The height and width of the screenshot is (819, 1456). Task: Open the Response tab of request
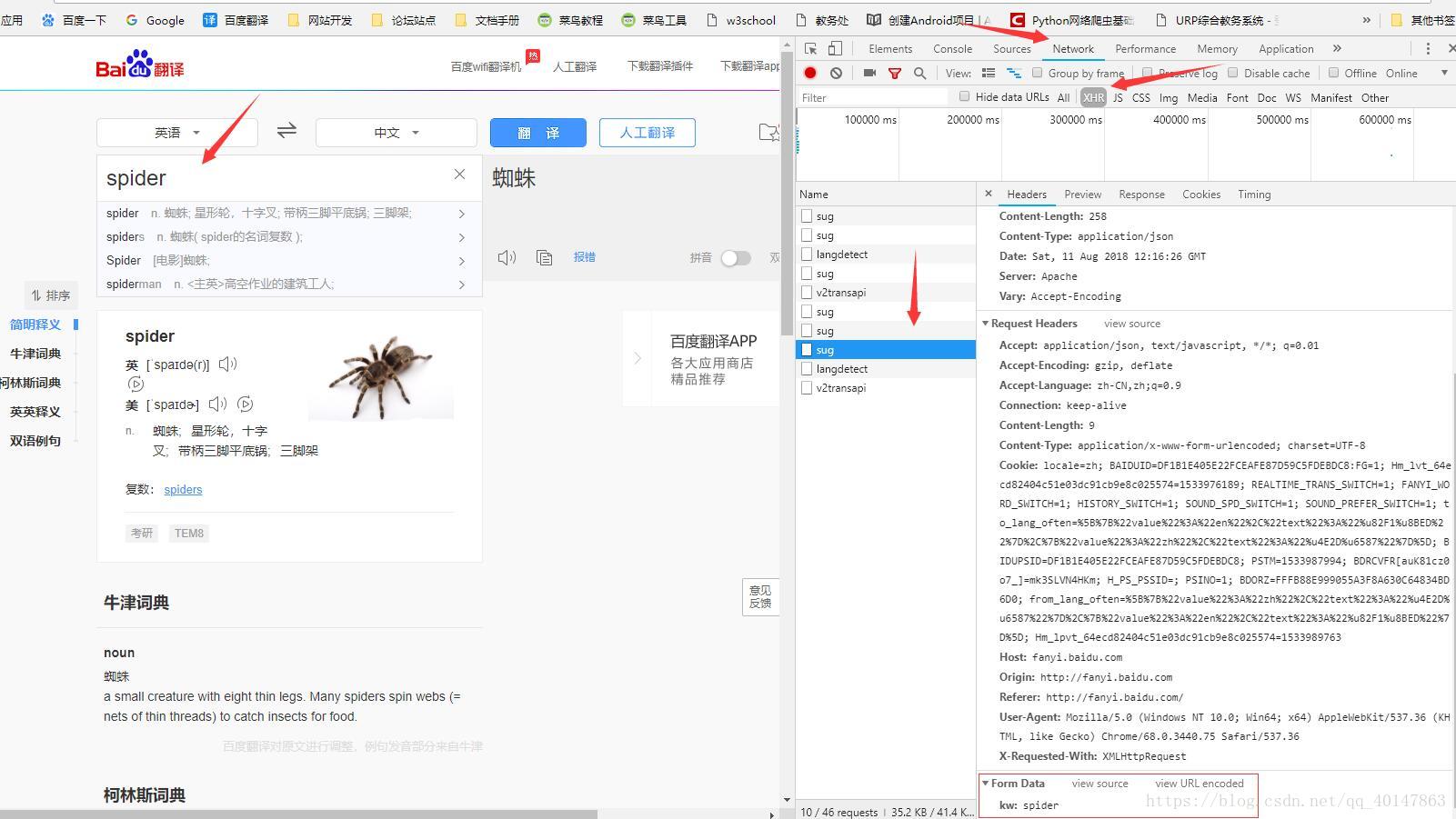(1141, 194)
